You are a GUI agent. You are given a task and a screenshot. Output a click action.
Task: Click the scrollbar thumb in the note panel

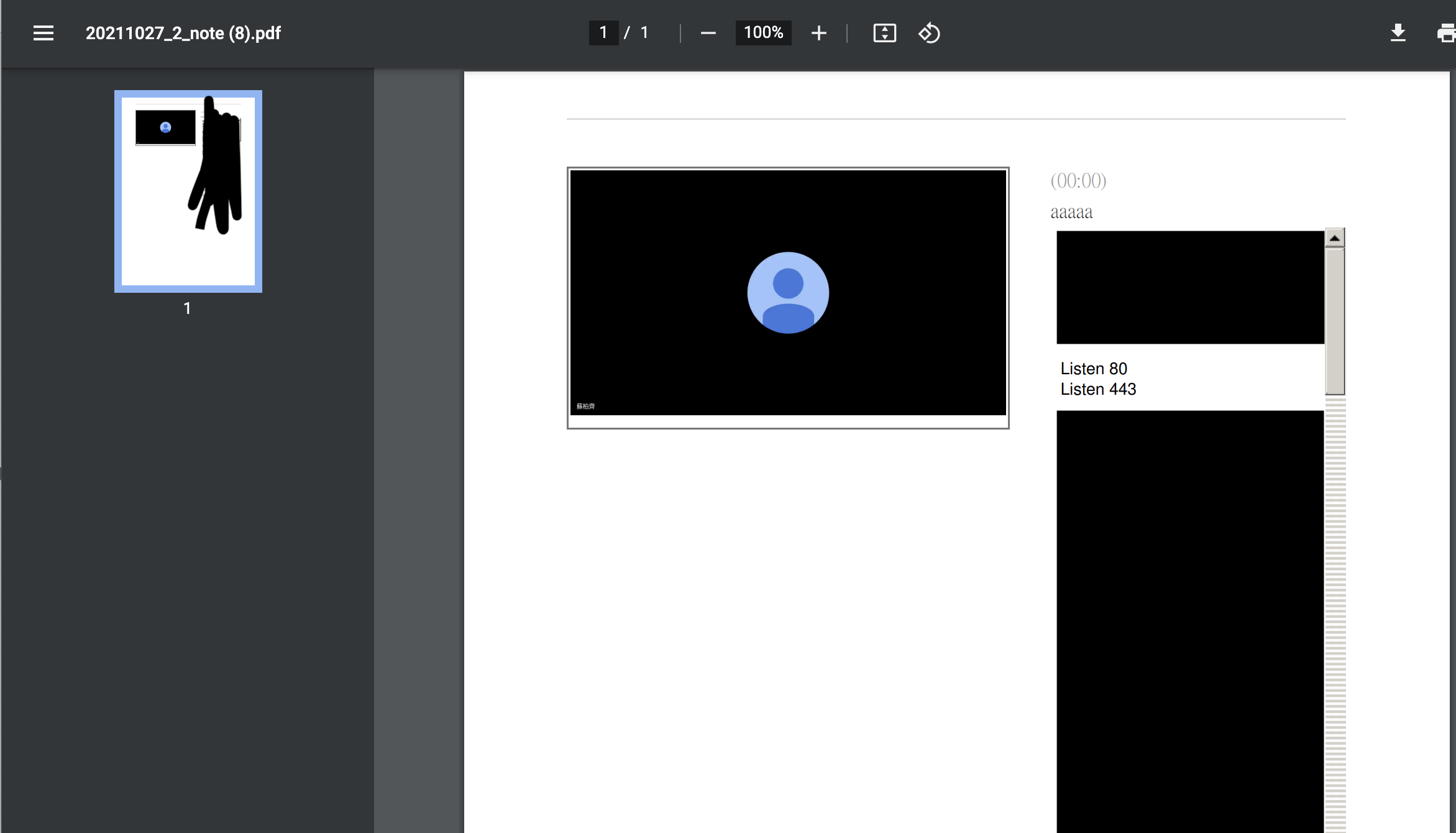click(x=1335, y=321)
